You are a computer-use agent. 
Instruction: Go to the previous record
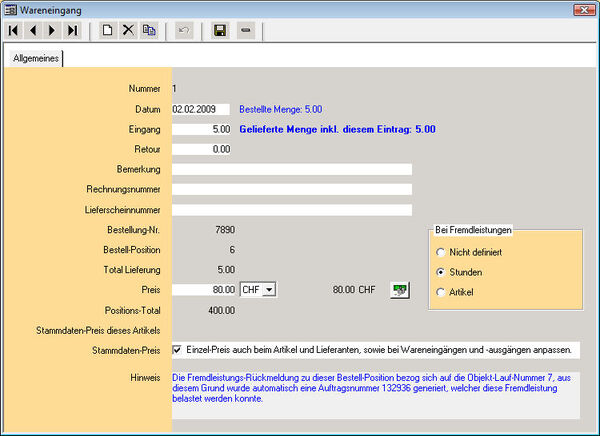coord(33,31)
